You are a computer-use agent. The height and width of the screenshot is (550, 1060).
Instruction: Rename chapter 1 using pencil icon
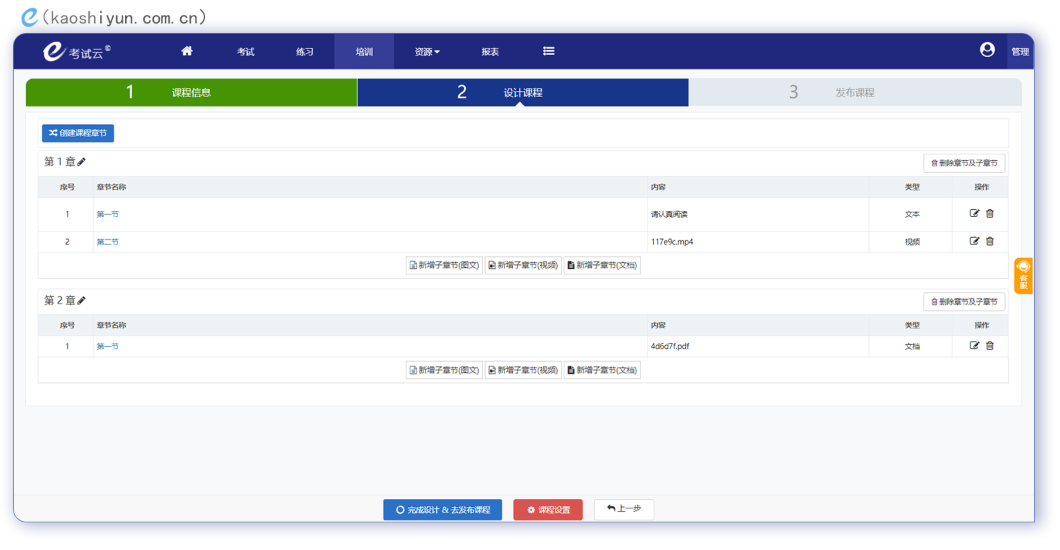tap(82, 162)
